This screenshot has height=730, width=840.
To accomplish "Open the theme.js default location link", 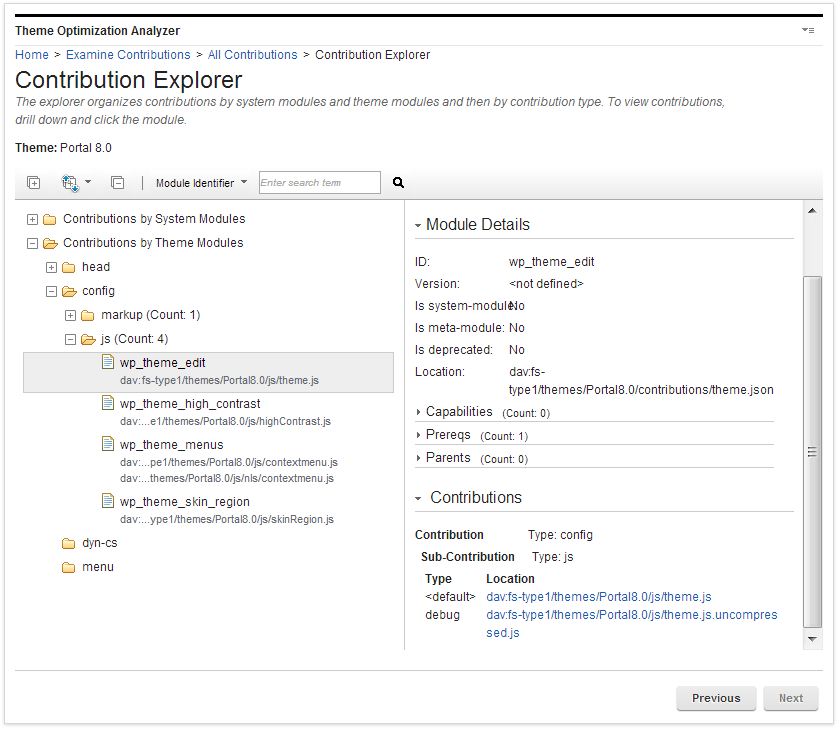I will [598, 596].
